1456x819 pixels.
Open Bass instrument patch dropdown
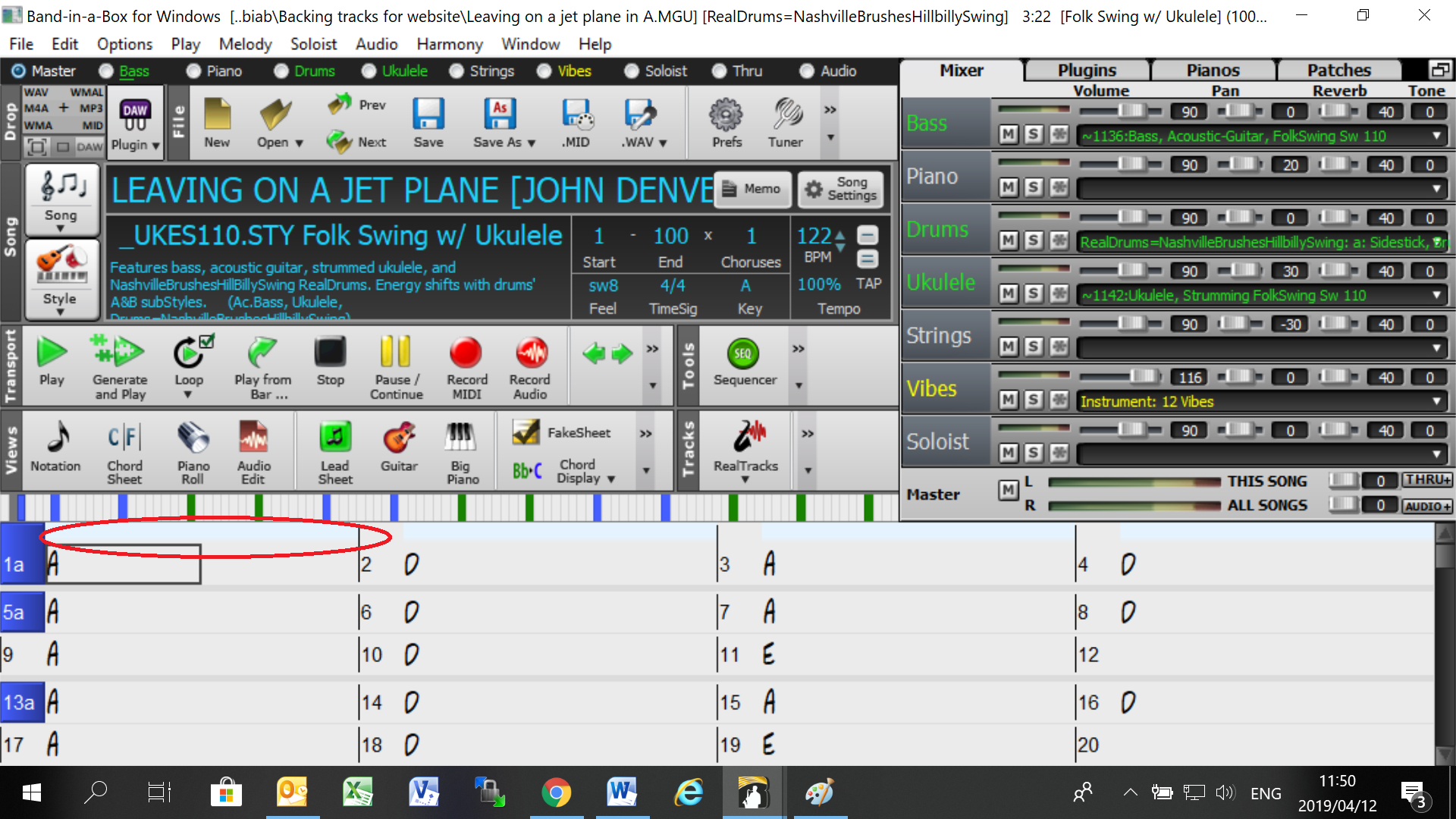1437,136
